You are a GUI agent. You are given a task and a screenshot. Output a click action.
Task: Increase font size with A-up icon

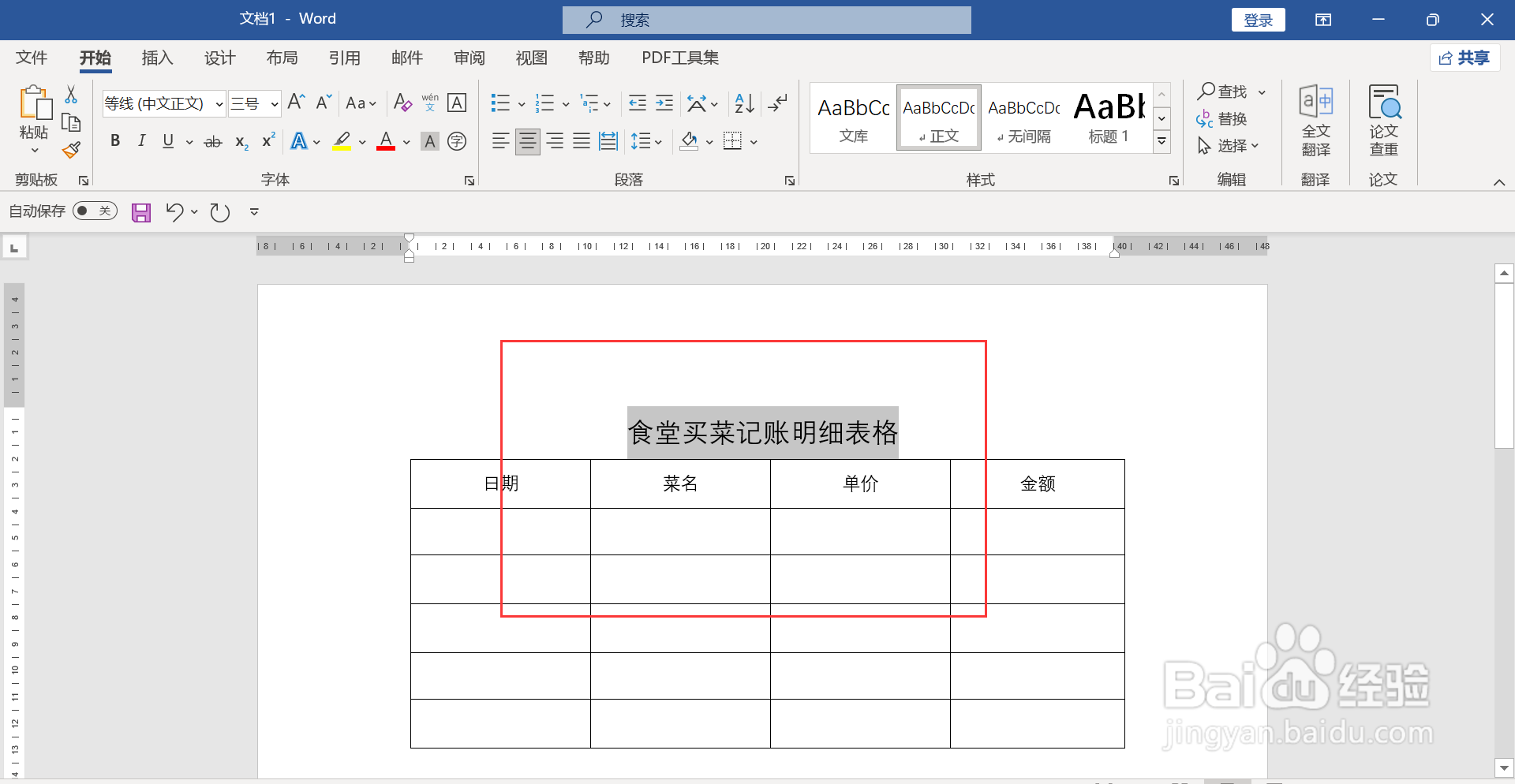296,103
